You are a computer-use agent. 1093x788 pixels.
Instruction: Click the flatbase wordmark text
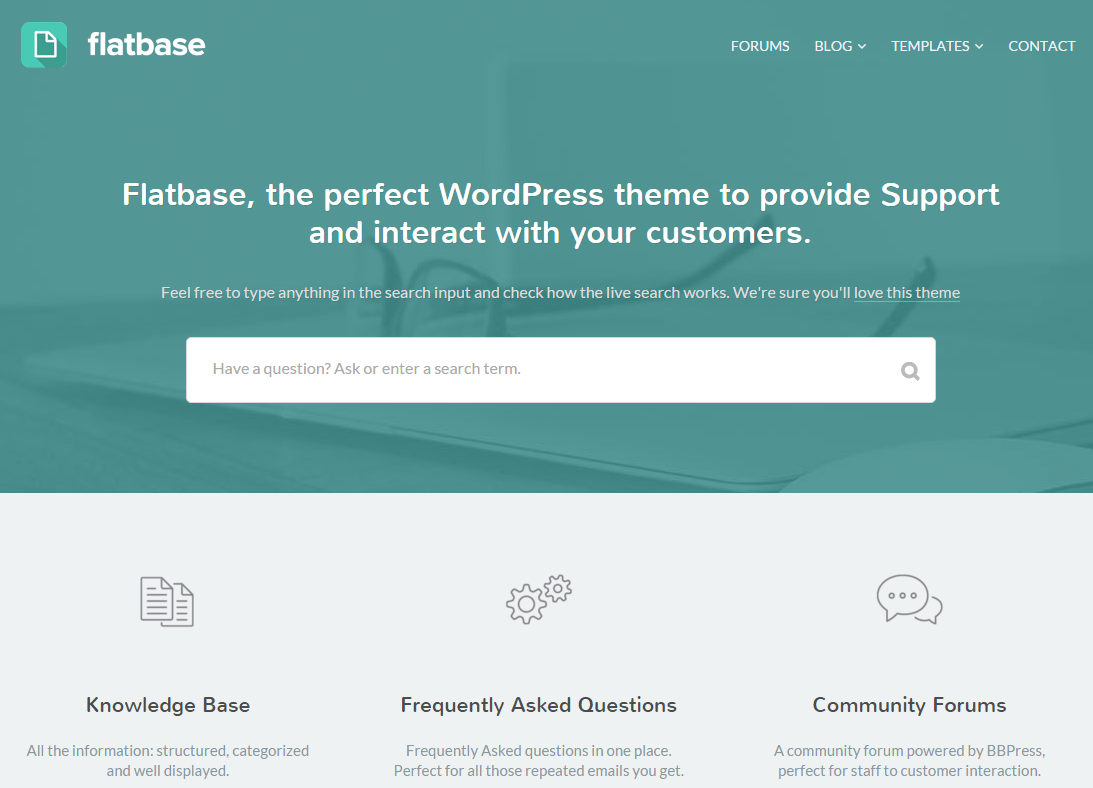pyautogui.click(x=146, y=45)
